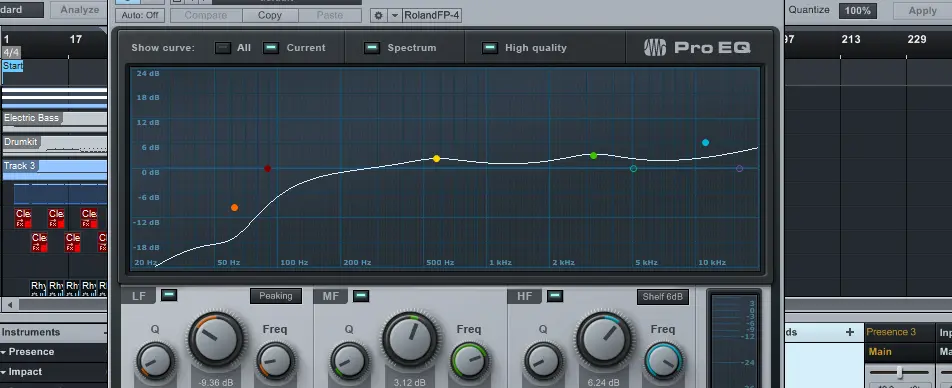
Task: Click the MF Q knob
Action: (349, 361)
